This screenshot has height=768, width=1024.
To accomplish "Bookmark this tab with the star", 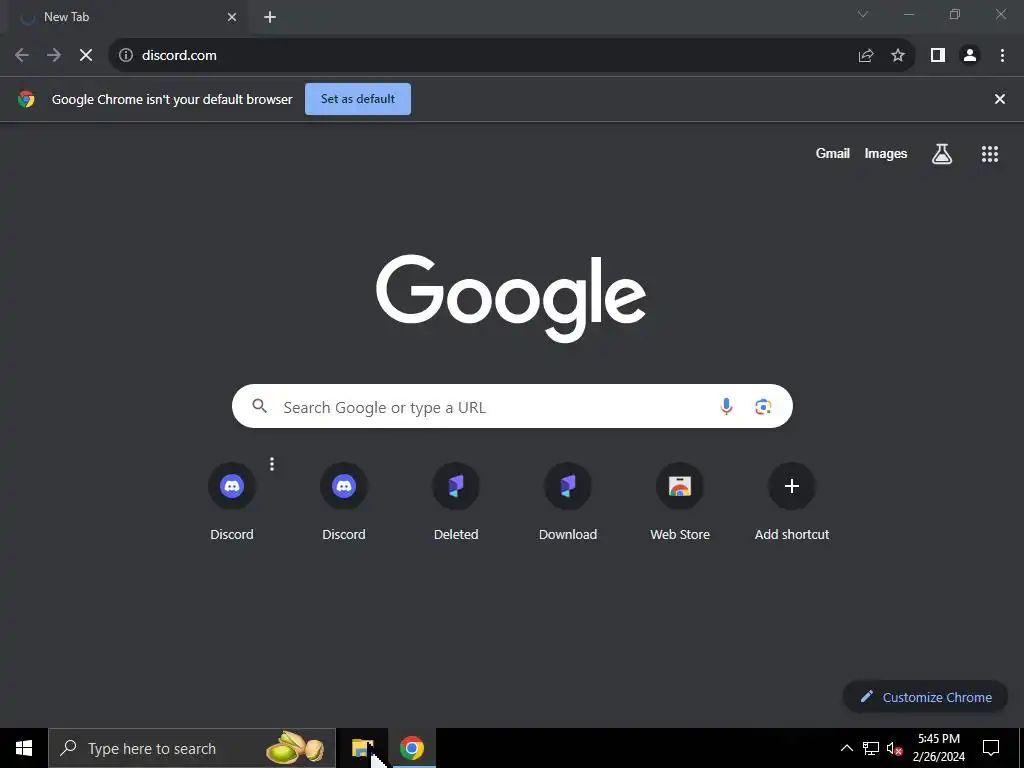I will 898,56.
